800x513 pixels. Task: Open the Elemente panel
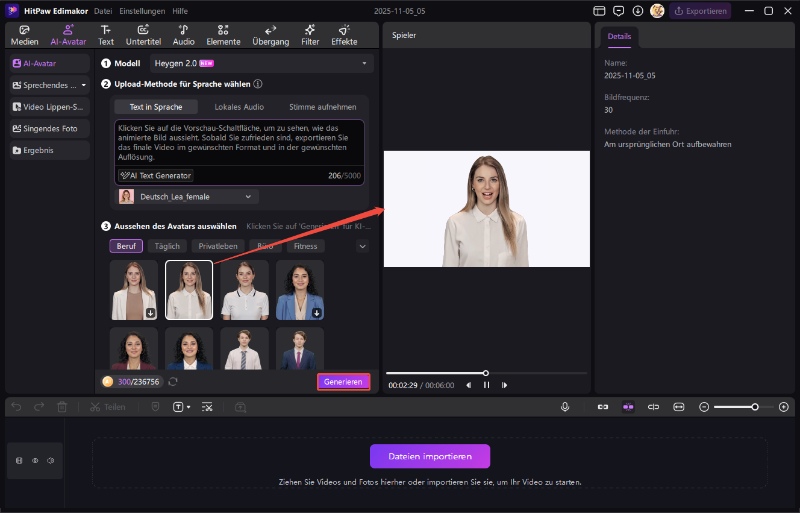pos(223,35)
